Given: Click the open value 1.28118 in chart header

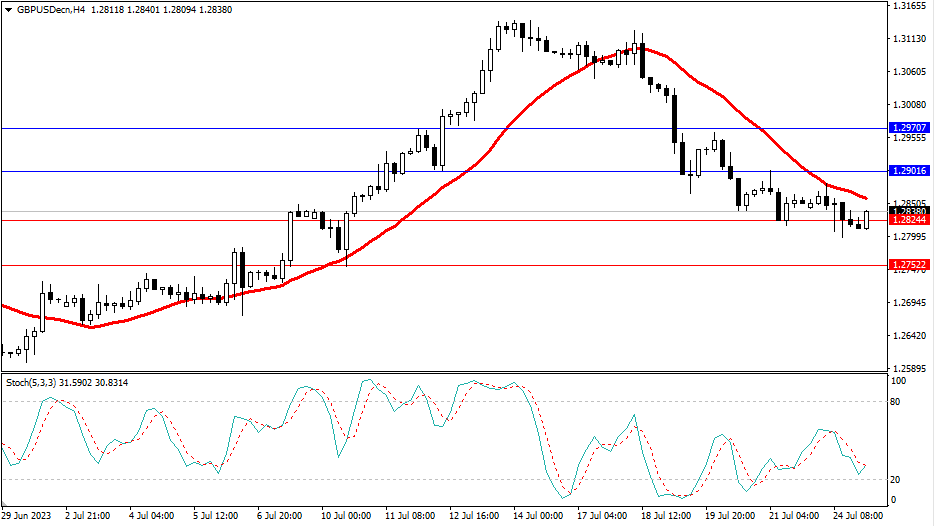Looking at the screenshot, I should coord(108,9).
